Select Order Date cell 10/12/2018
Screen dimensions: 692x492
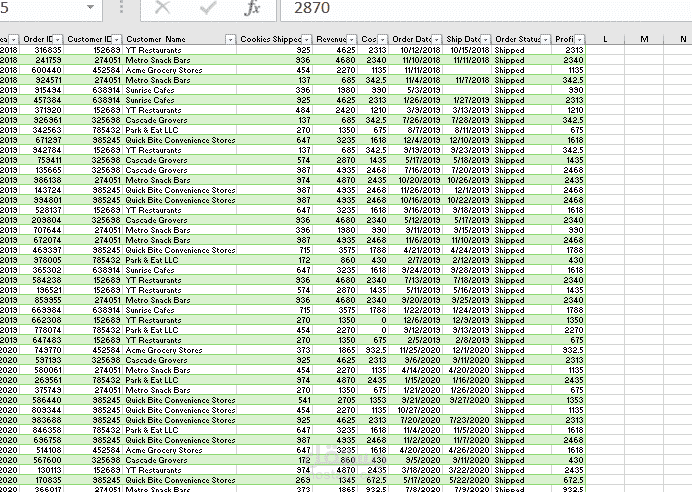(416, 50)
